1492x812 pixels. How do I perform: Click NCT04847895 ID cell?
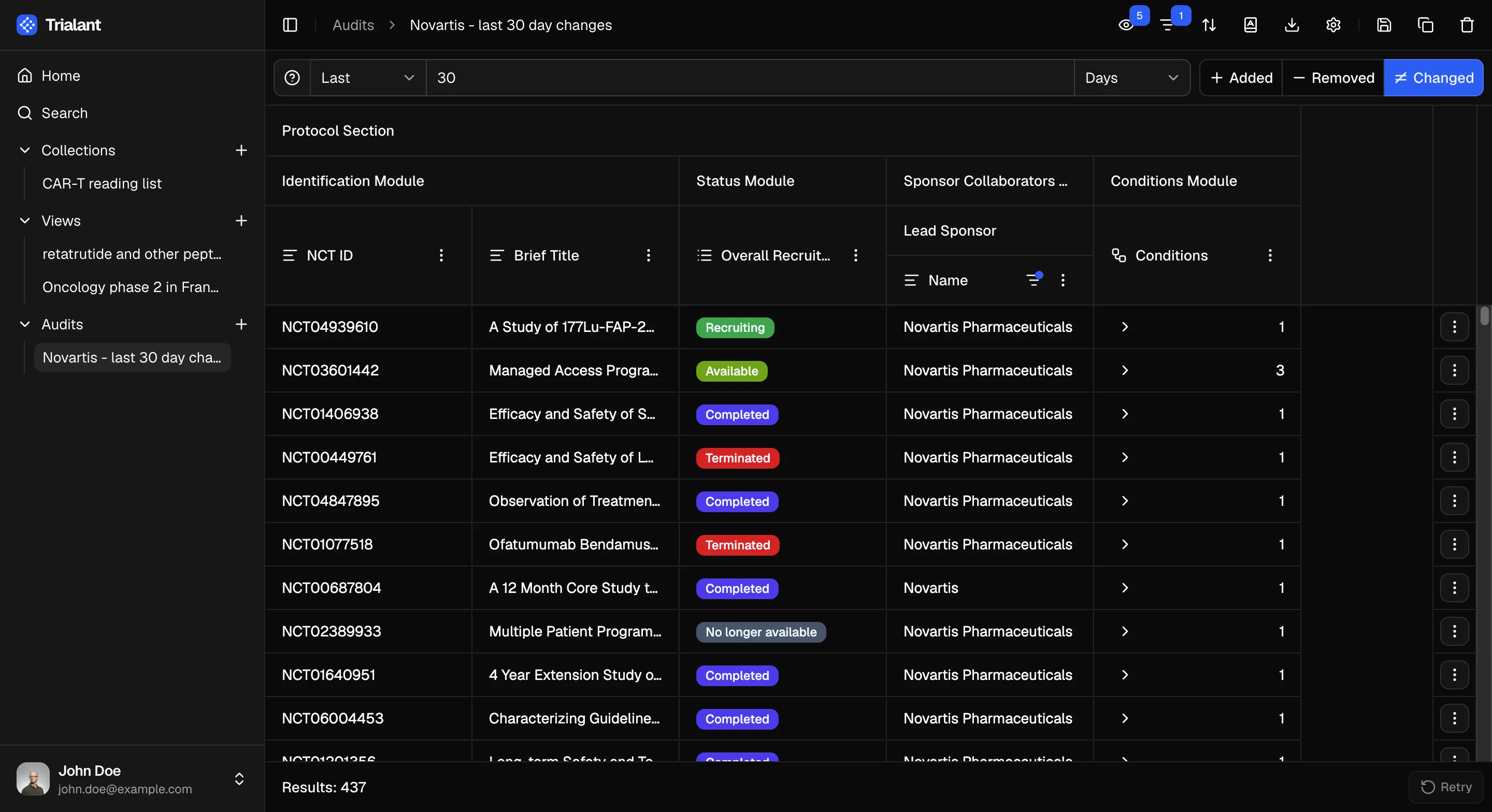pos(368,501)
